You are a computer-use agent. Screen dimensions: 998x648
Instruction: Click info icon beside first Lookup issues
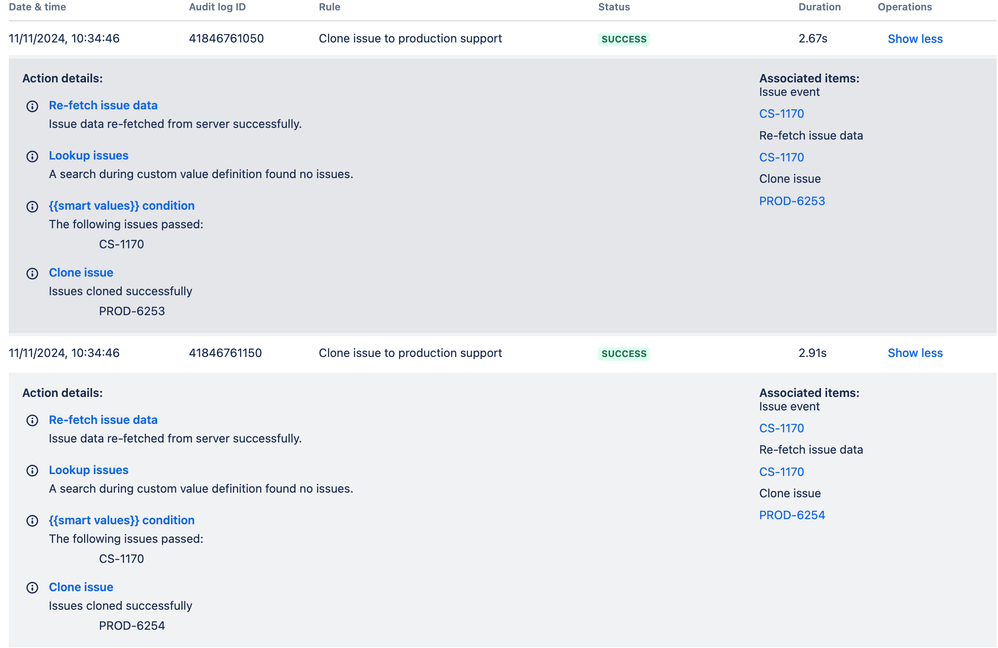(x=32, y=157)
